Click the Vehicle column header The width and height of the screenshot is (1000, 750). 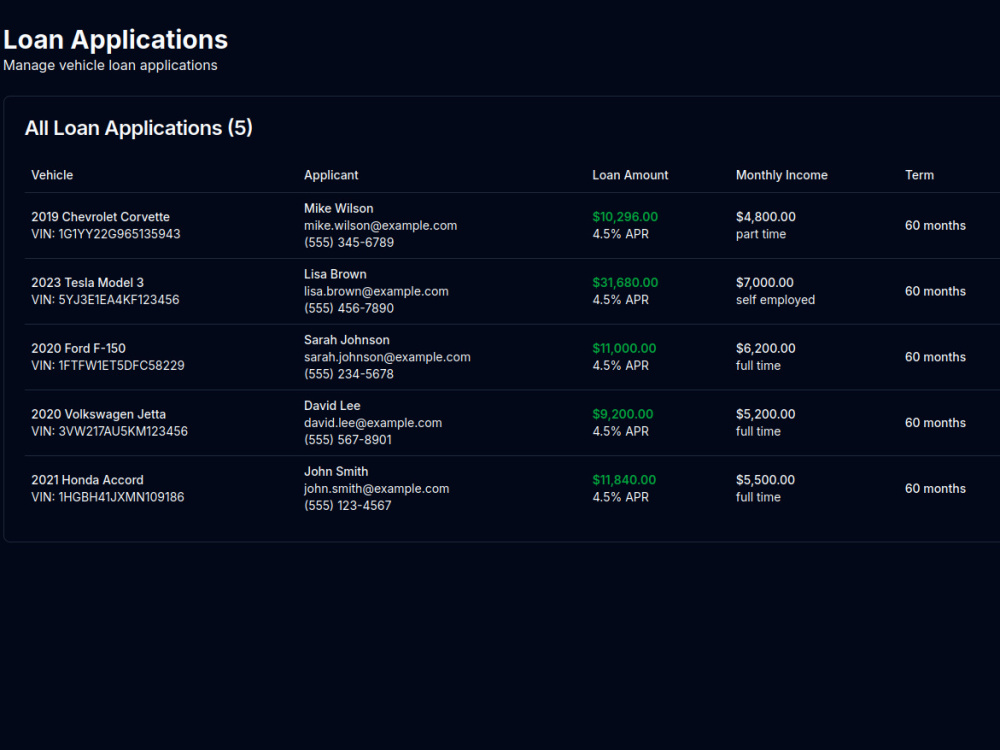pyautogui.click(x=52, y=175)
